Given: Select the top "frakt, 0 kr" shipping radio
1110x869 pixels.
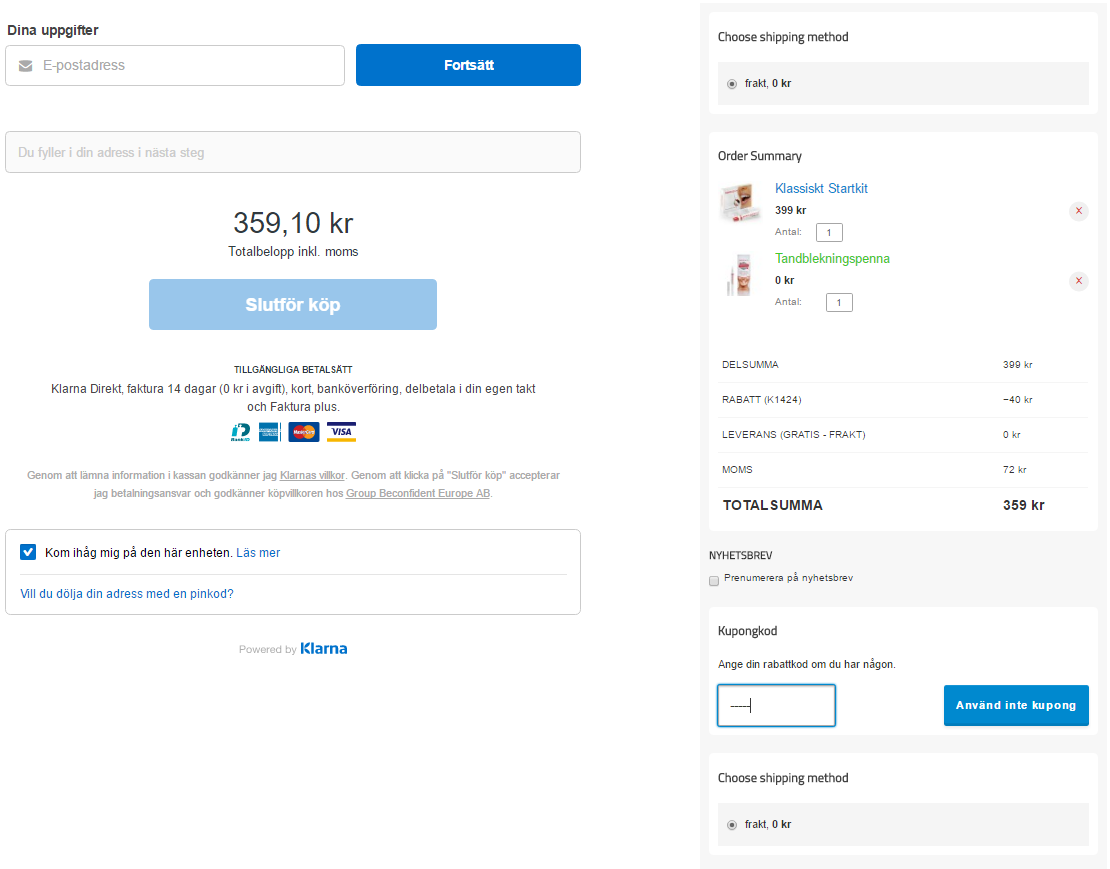Looking at the screenshot, I should (732, 84).
